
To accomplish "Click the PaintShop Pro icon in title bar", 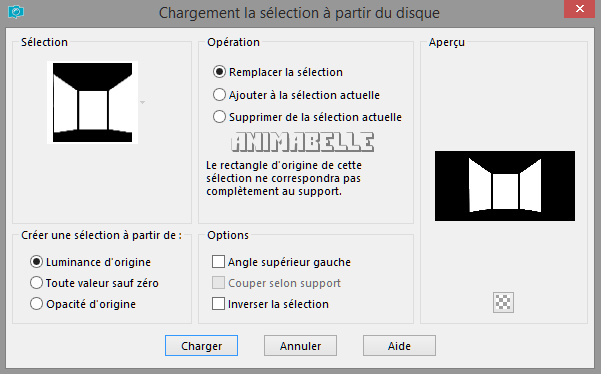I will (x=16, y=12).
